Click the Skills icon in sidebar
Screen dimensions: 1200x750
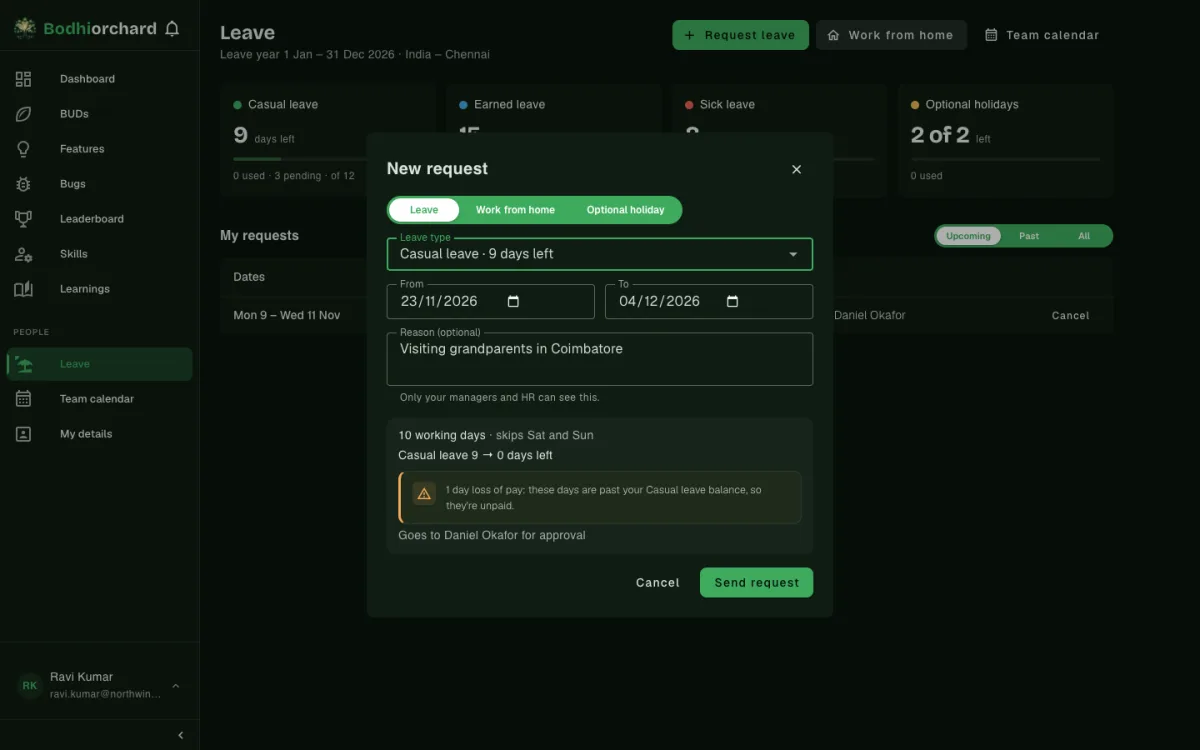click(x=23, y=254)
